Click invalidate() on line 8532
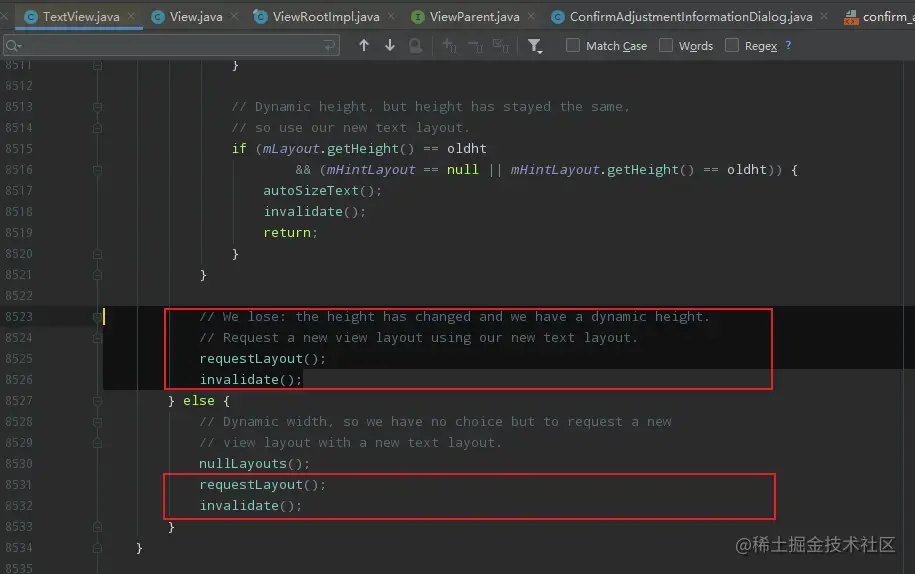This screenshot has height=574, width=915. tap(250, 506)
